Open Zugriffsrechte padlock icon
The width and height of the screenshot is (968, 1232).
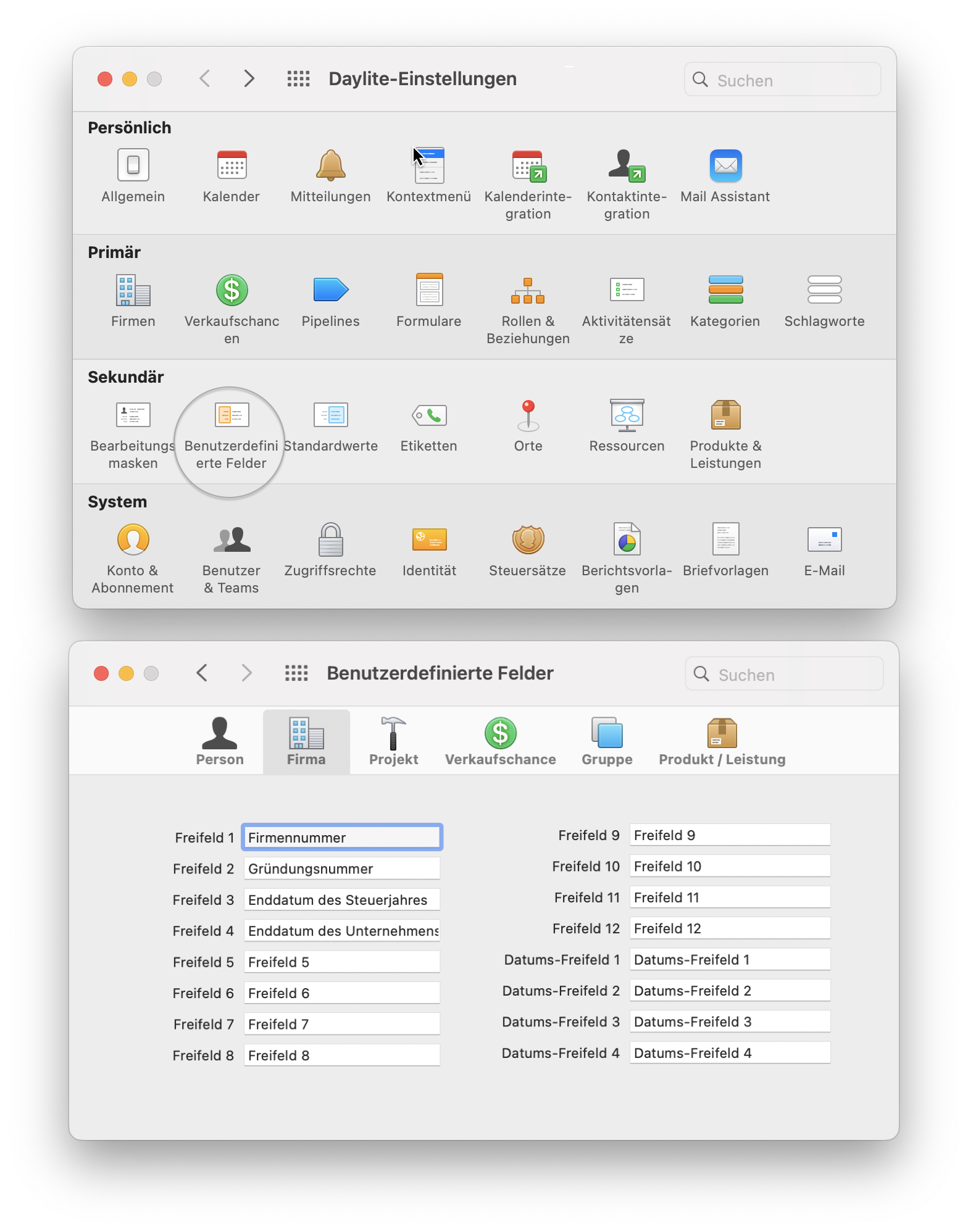click(x=330, y=540)
